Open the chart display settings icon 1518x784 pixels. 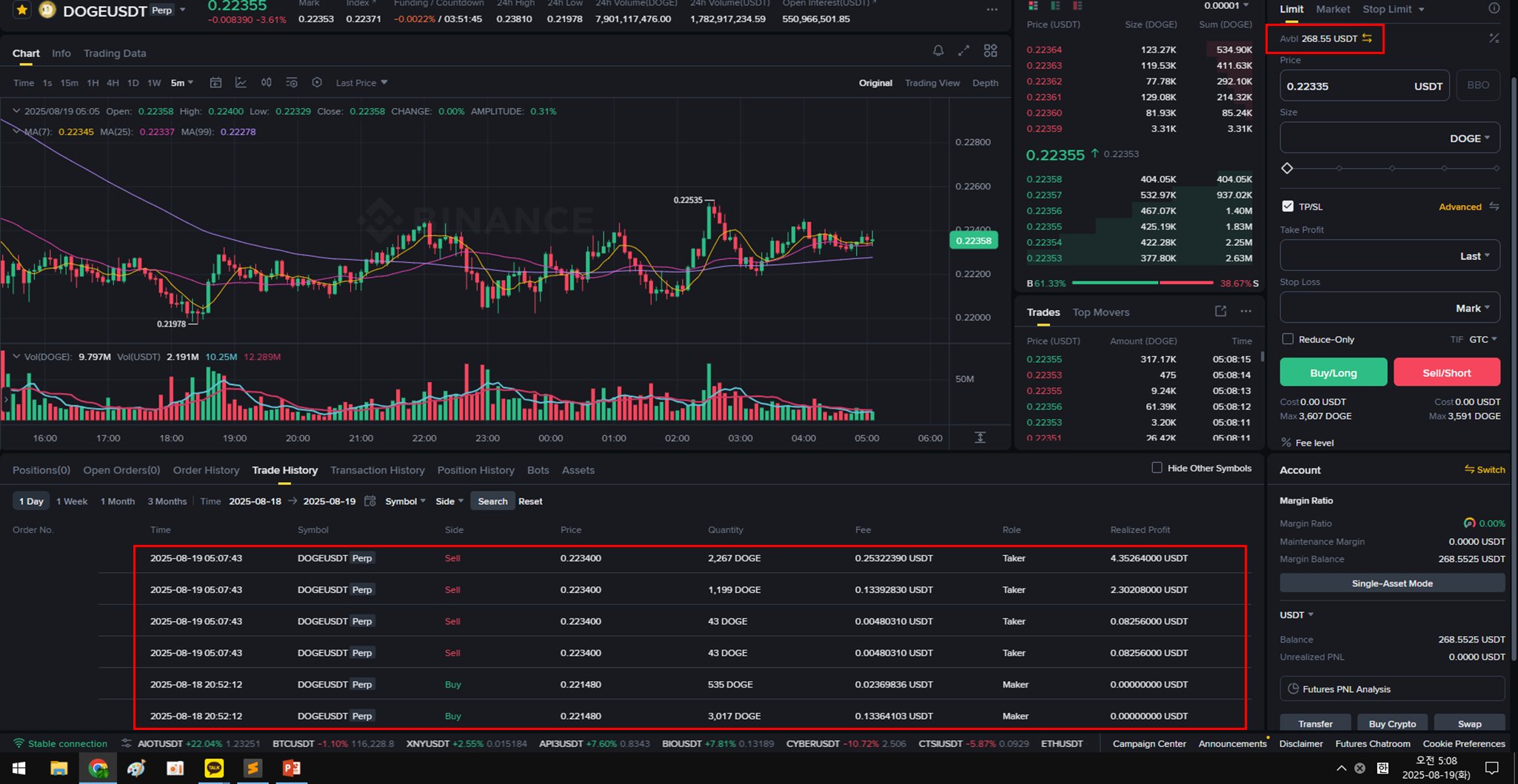pos(292,82)
